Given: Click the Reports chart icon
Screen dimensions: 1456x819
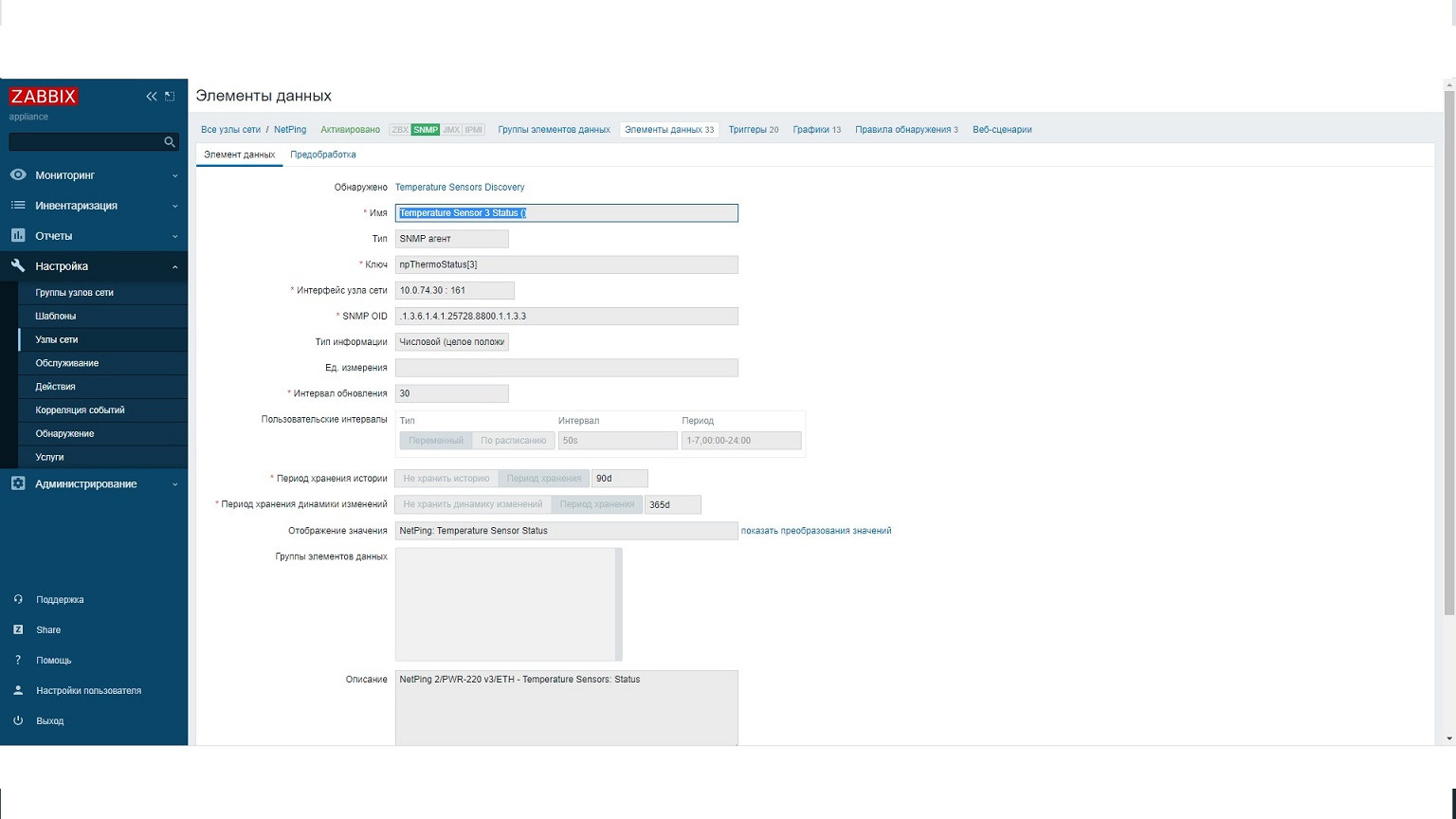Looking at the screenshot, I should [x=18, y=236].
